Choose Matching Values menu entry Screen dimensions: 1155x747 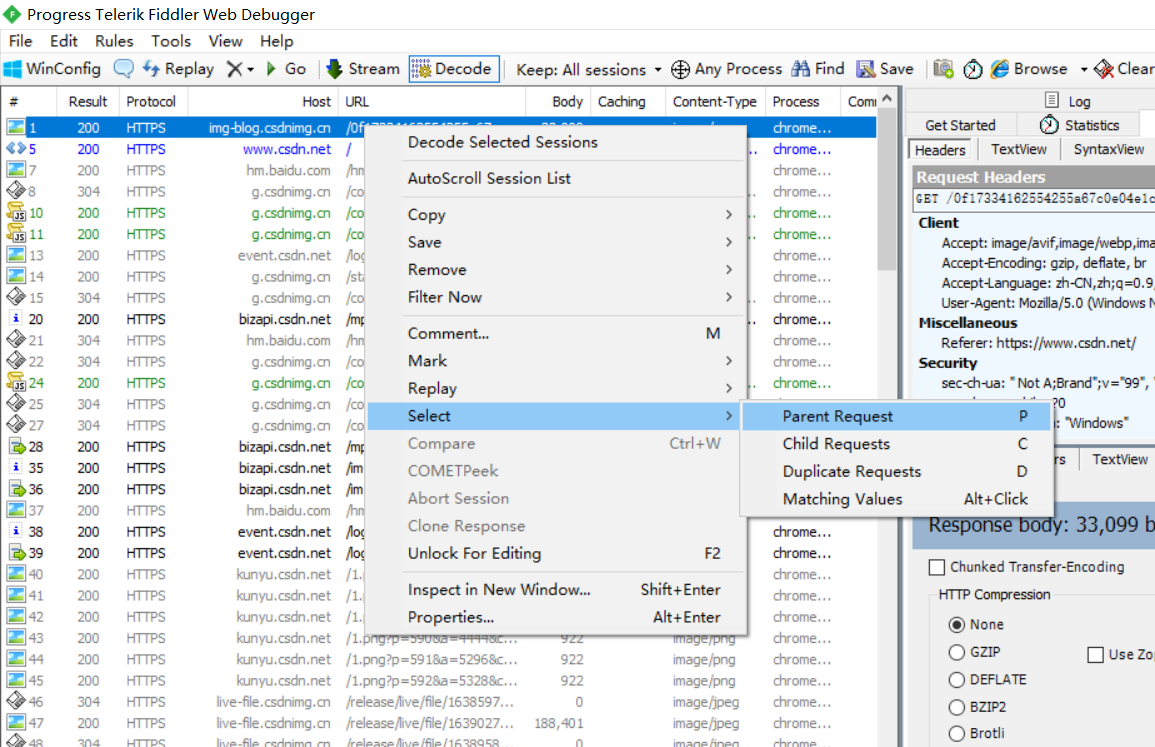click(896, 499)
